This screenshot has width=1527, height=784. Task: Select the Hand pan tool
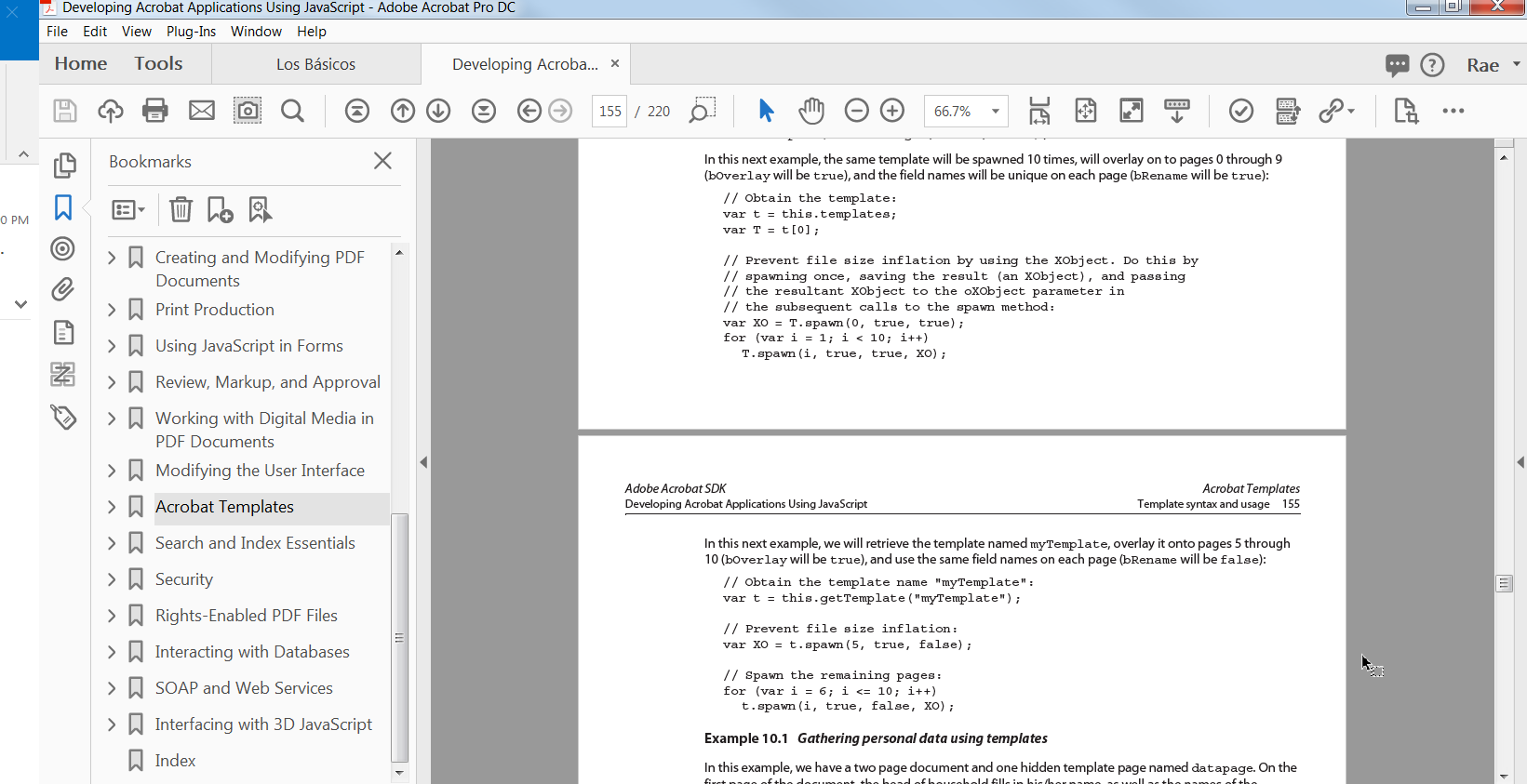(811, 111)
